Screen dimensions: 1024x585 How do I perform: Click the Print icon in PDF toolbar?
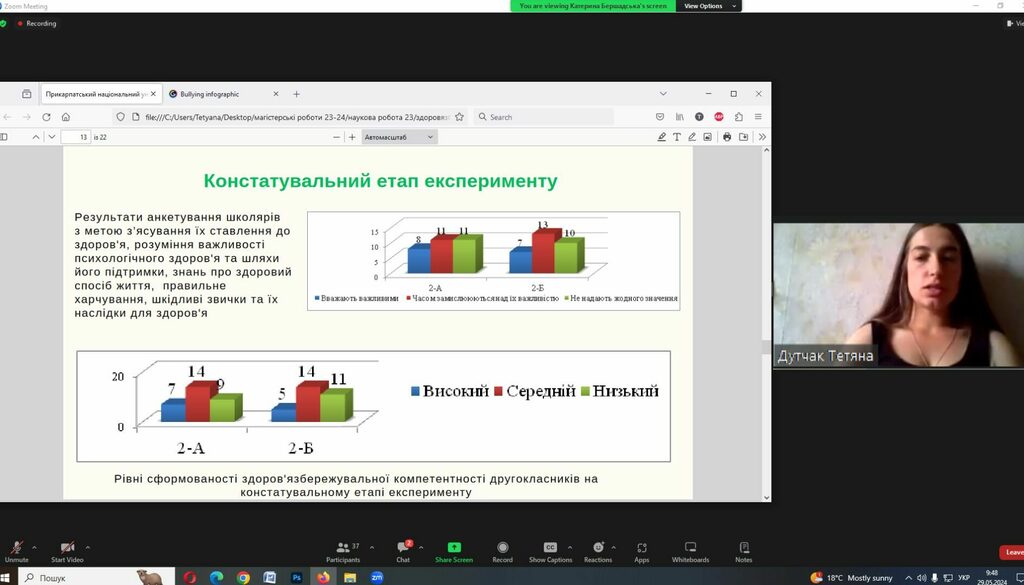[727, 137]
